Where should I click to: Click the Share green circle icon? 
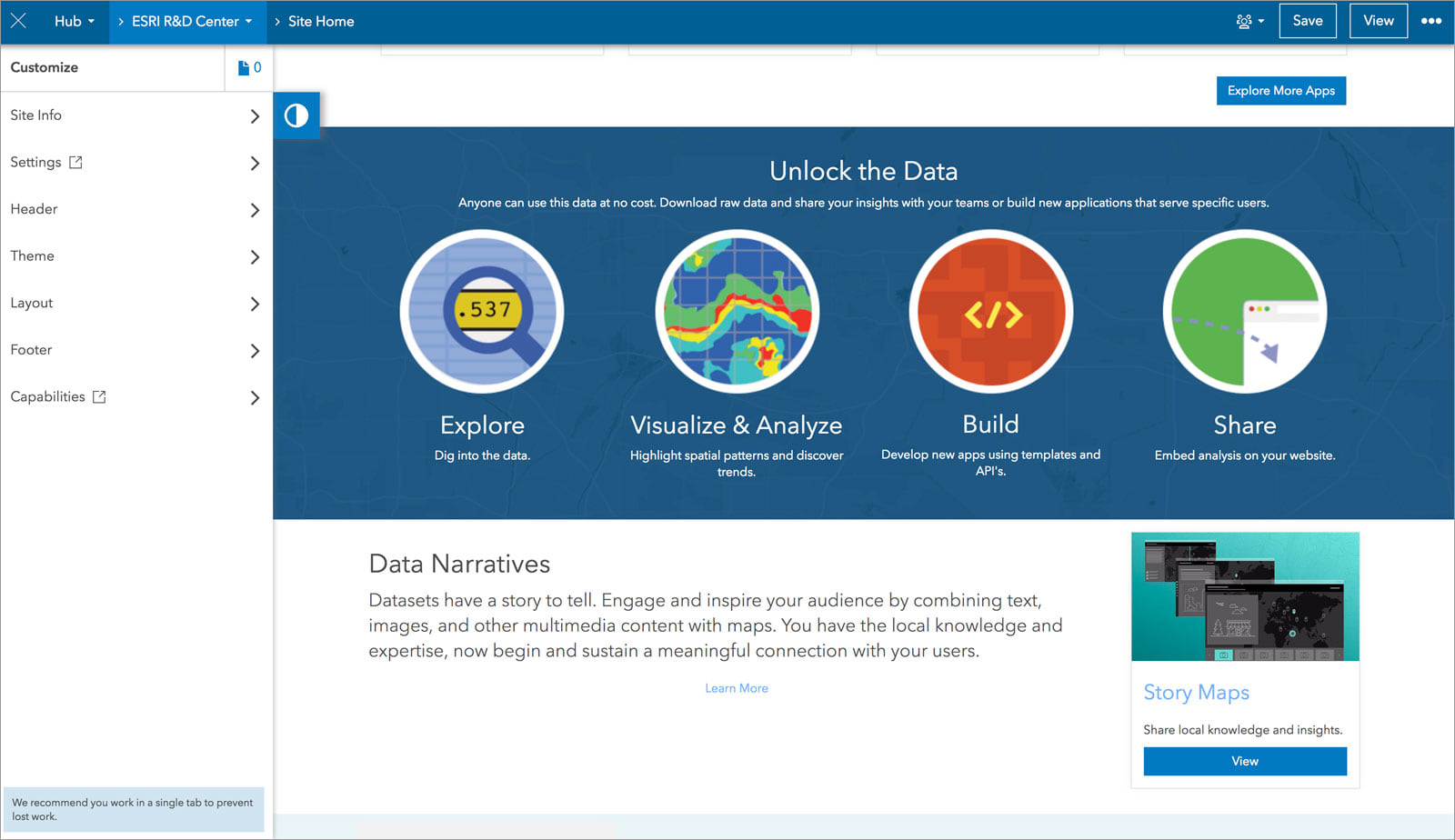(x=1245, y=311)
